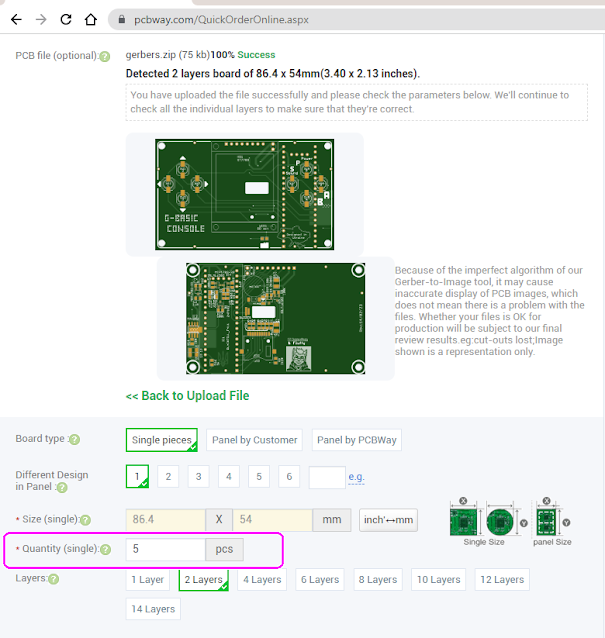Open the Quantity field showing 5

(166, 549)
